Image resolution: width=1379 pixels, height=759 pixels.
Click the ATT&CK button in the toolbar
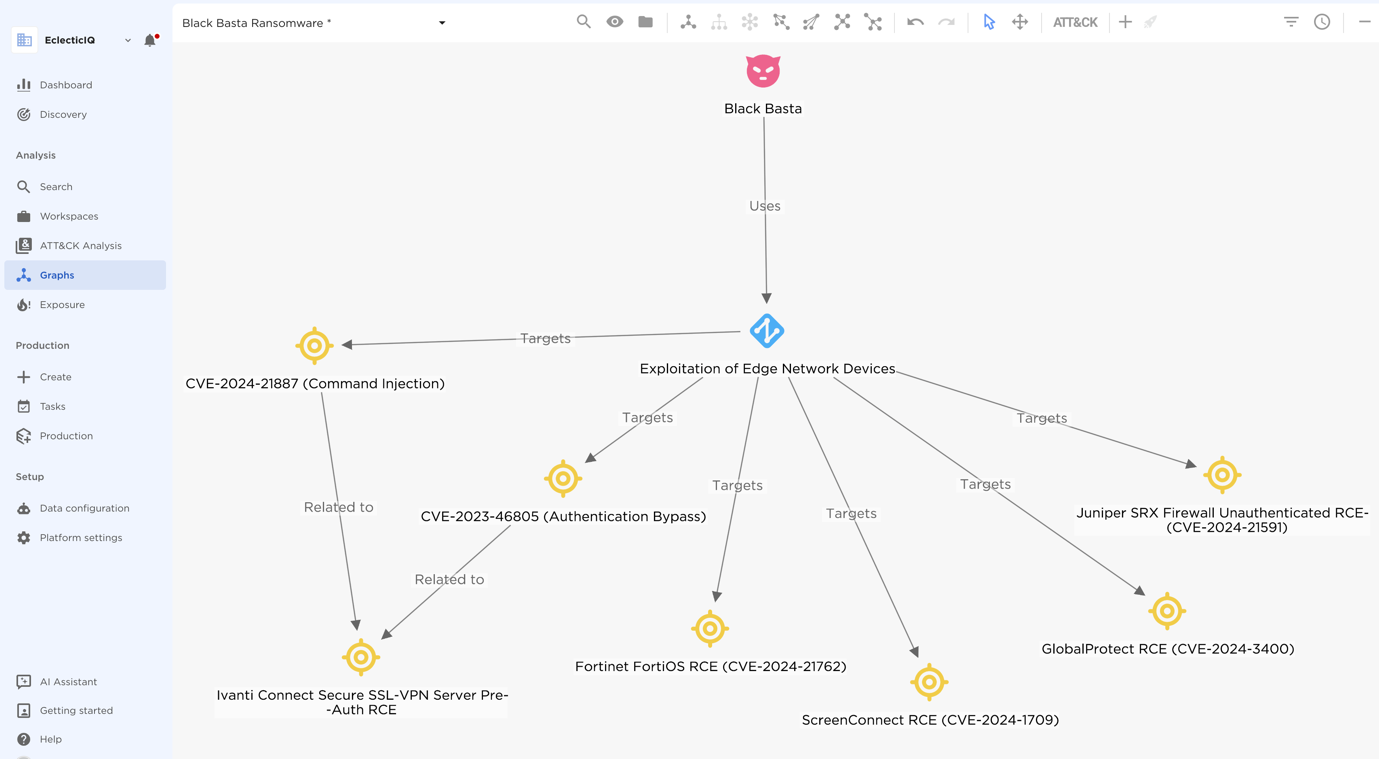click(x=1075, y=21)
